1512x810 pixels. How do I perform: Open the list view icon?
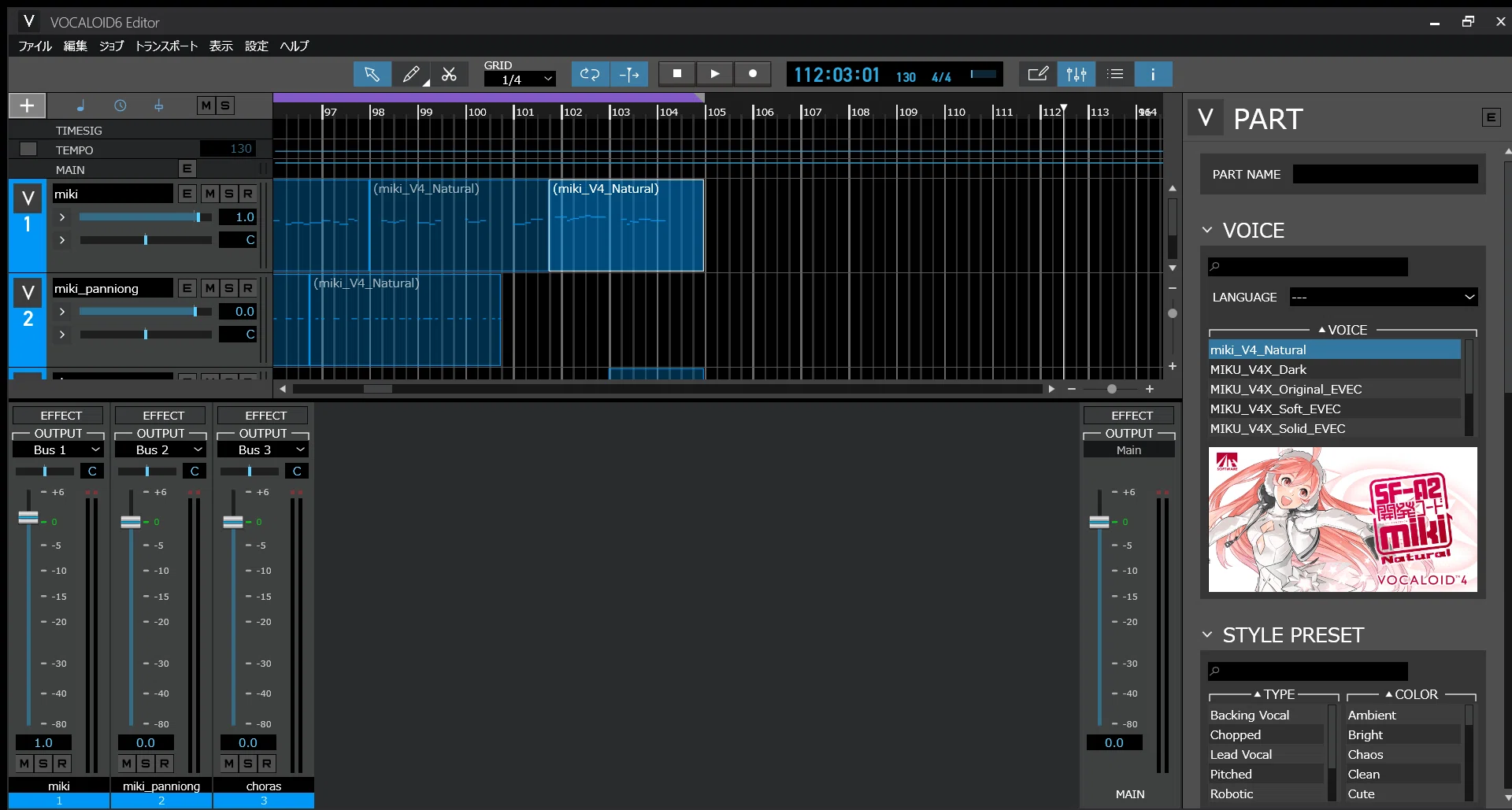tap(1115, 74)
